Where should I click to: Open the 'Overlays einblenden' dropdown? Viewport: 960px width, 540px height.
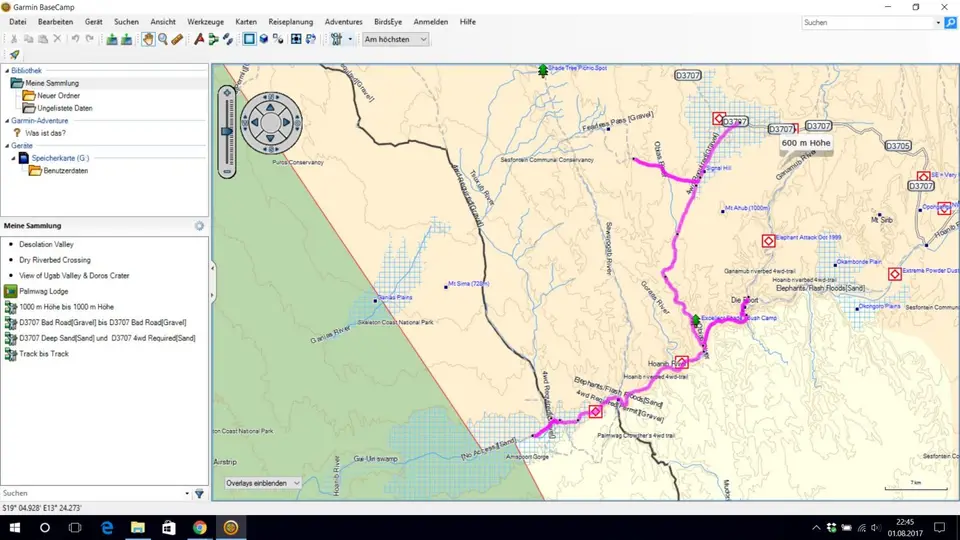point(263,483)
